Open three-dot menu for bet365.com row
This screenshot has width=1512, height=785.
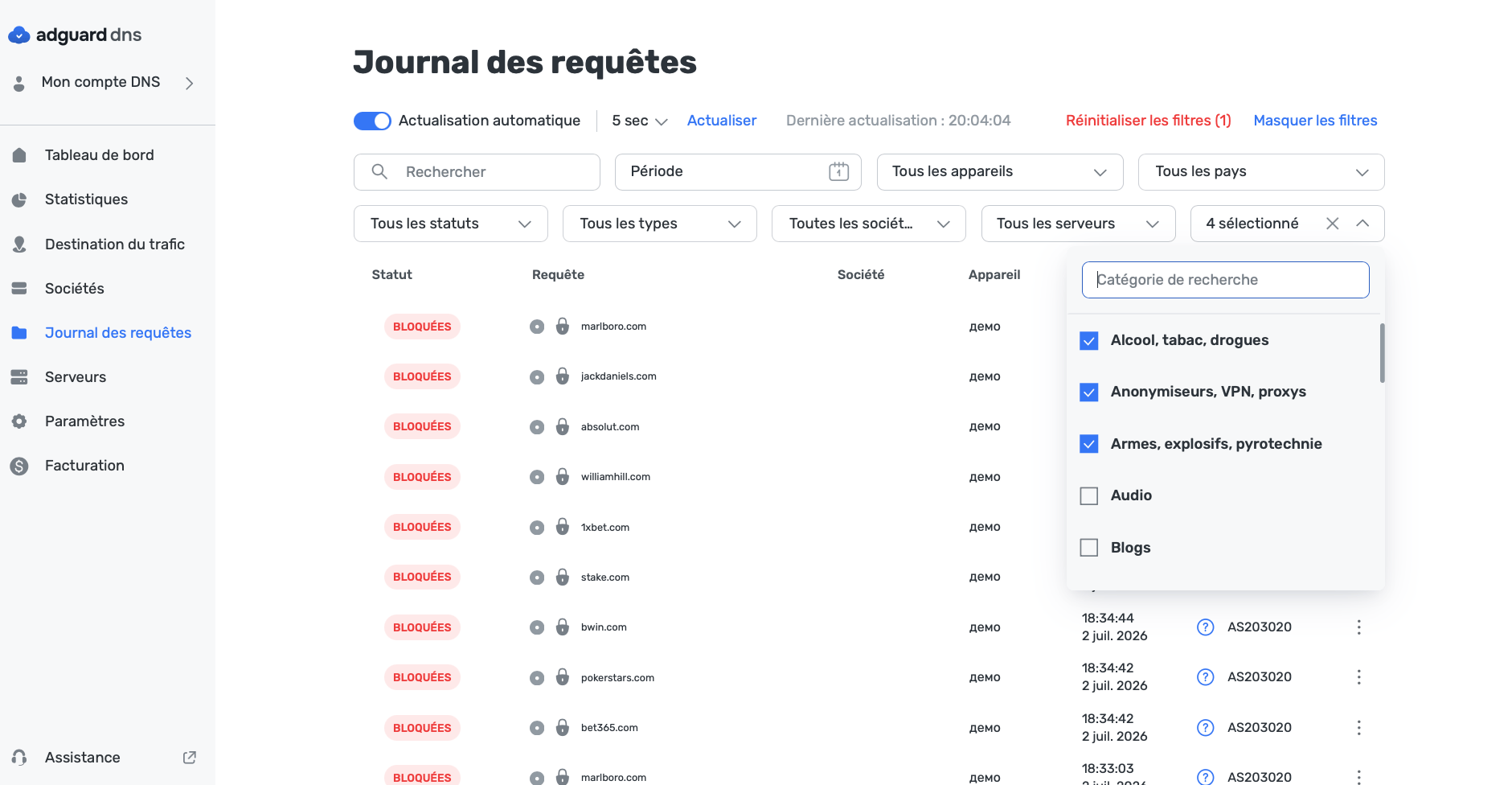coord(1359,728)
